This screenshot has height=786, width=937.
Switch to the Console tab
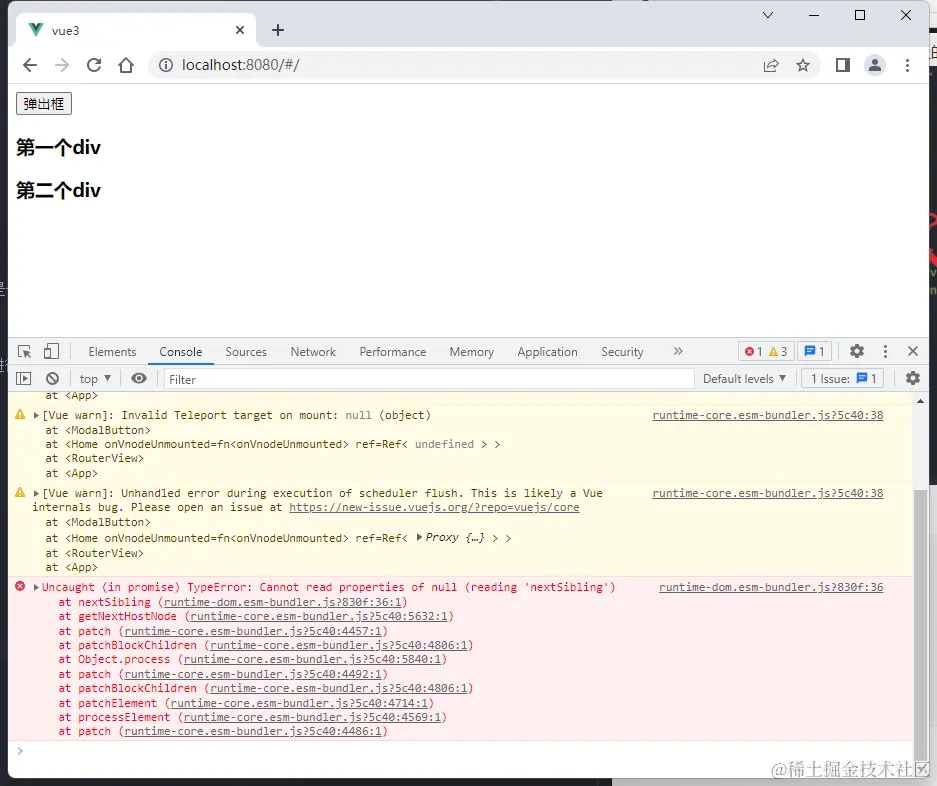pos(180,352)
